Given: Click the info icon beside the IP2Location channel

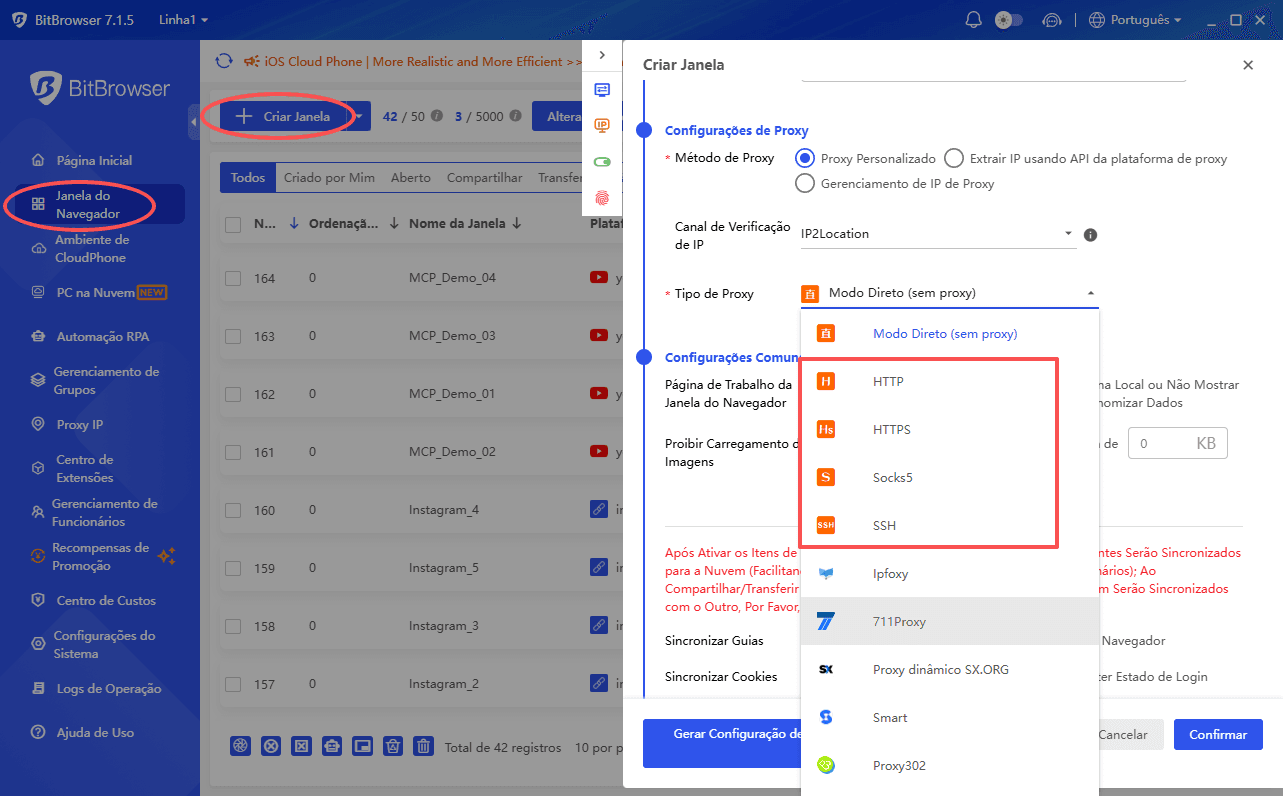Looking at the screenshot, I should (x=1091, y=235).
